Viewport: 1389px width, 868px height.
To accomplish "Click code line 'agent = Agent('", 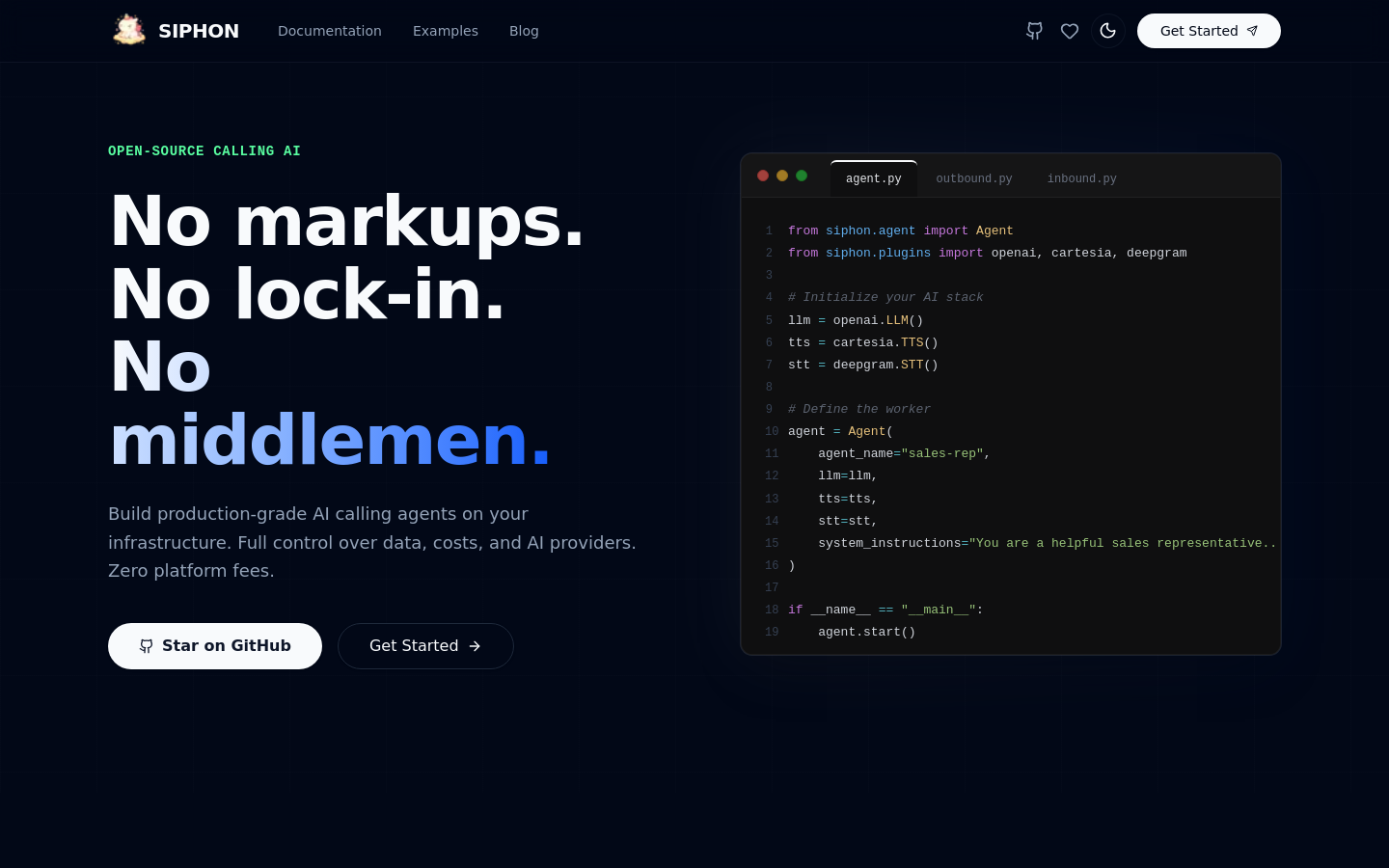I will point(840,431).
